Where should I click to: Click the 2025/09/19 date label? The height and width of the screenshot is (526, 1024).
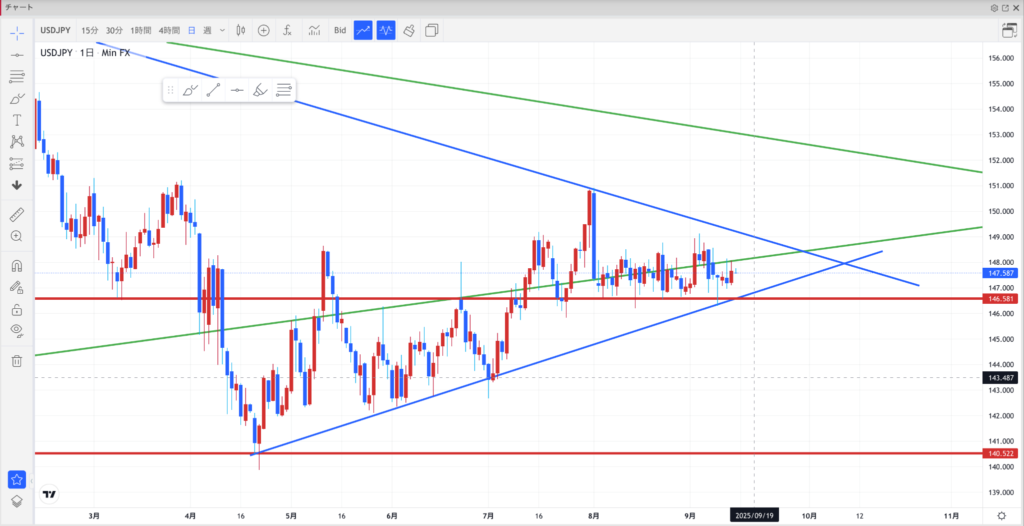point(754,516)
